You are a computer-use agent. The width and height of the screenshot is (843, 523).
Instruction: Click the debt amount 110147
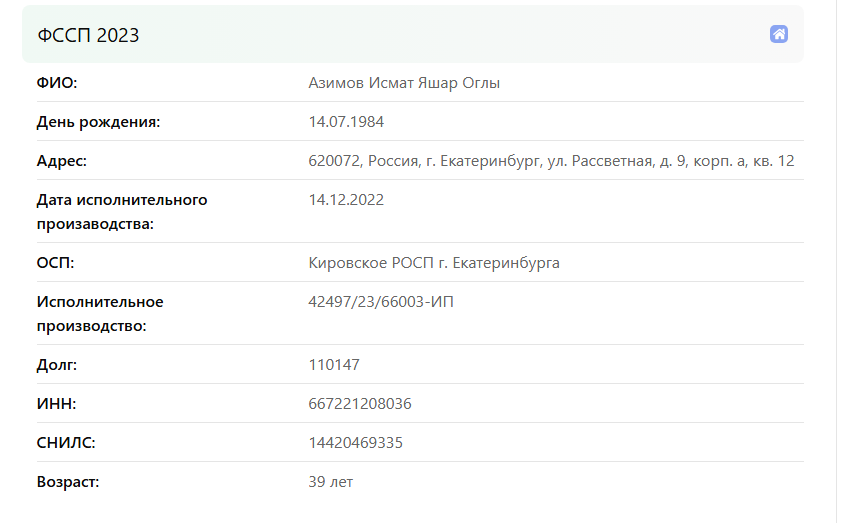click(334, 365)
